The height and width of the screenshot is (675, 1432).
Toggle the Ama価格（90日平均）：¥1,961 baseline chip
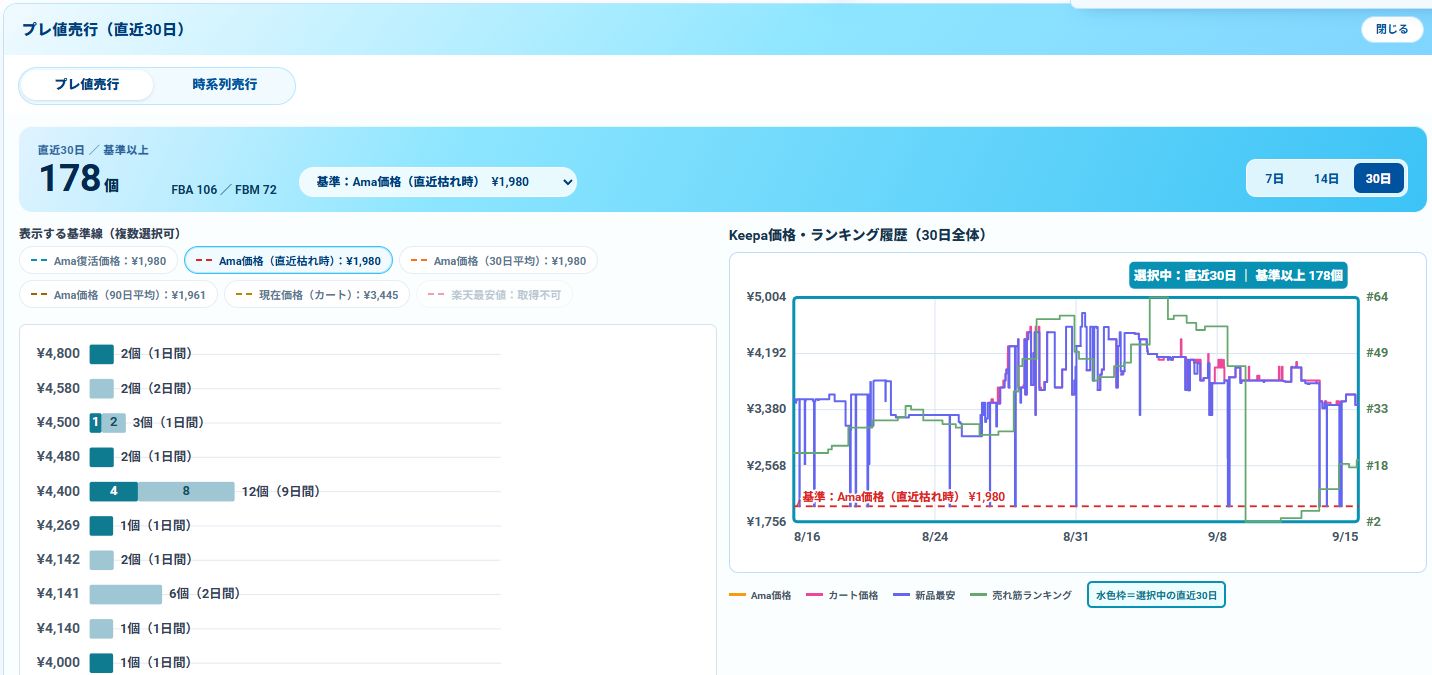[118, 295]
